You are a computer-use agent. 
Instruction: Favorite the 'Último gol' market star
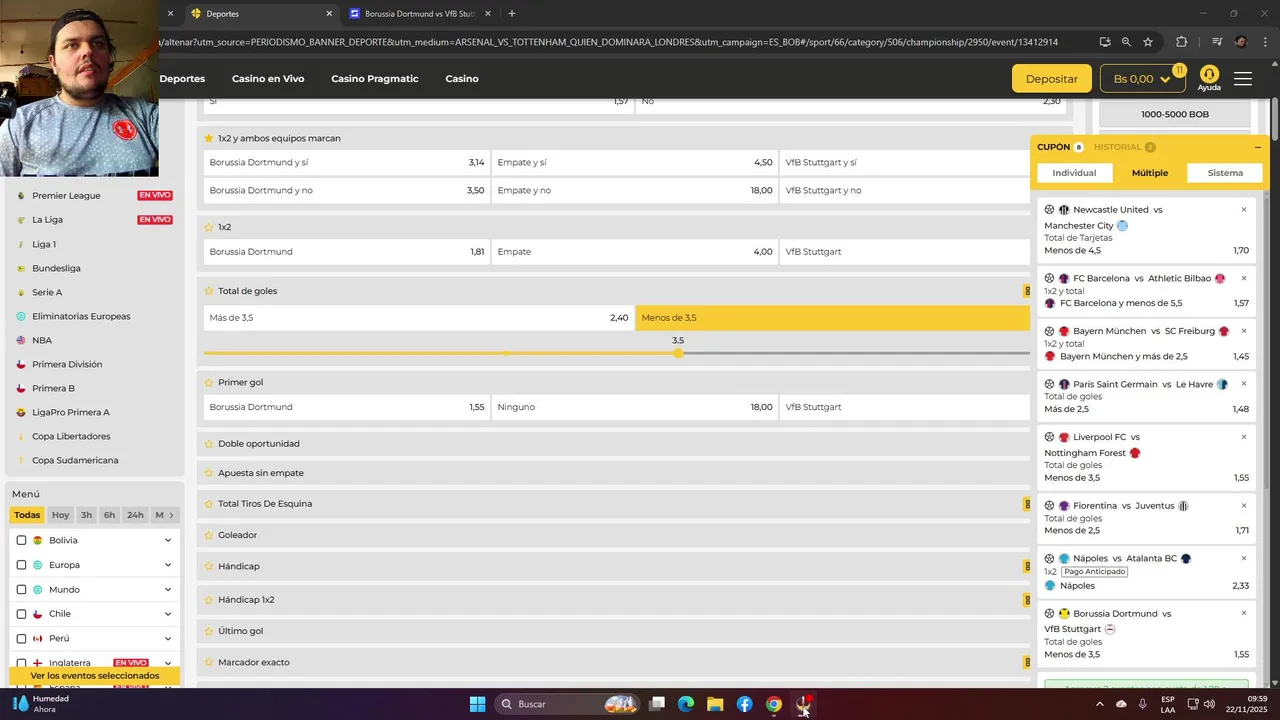(x=209, y=631)
